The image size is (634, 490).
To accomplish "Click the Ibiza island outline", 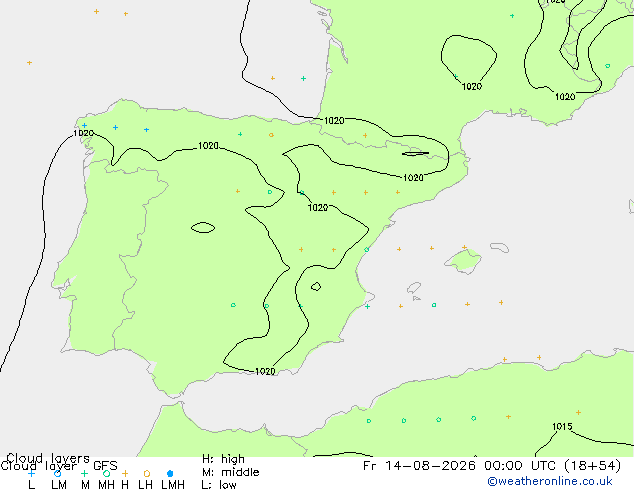I will pos(414,288).
